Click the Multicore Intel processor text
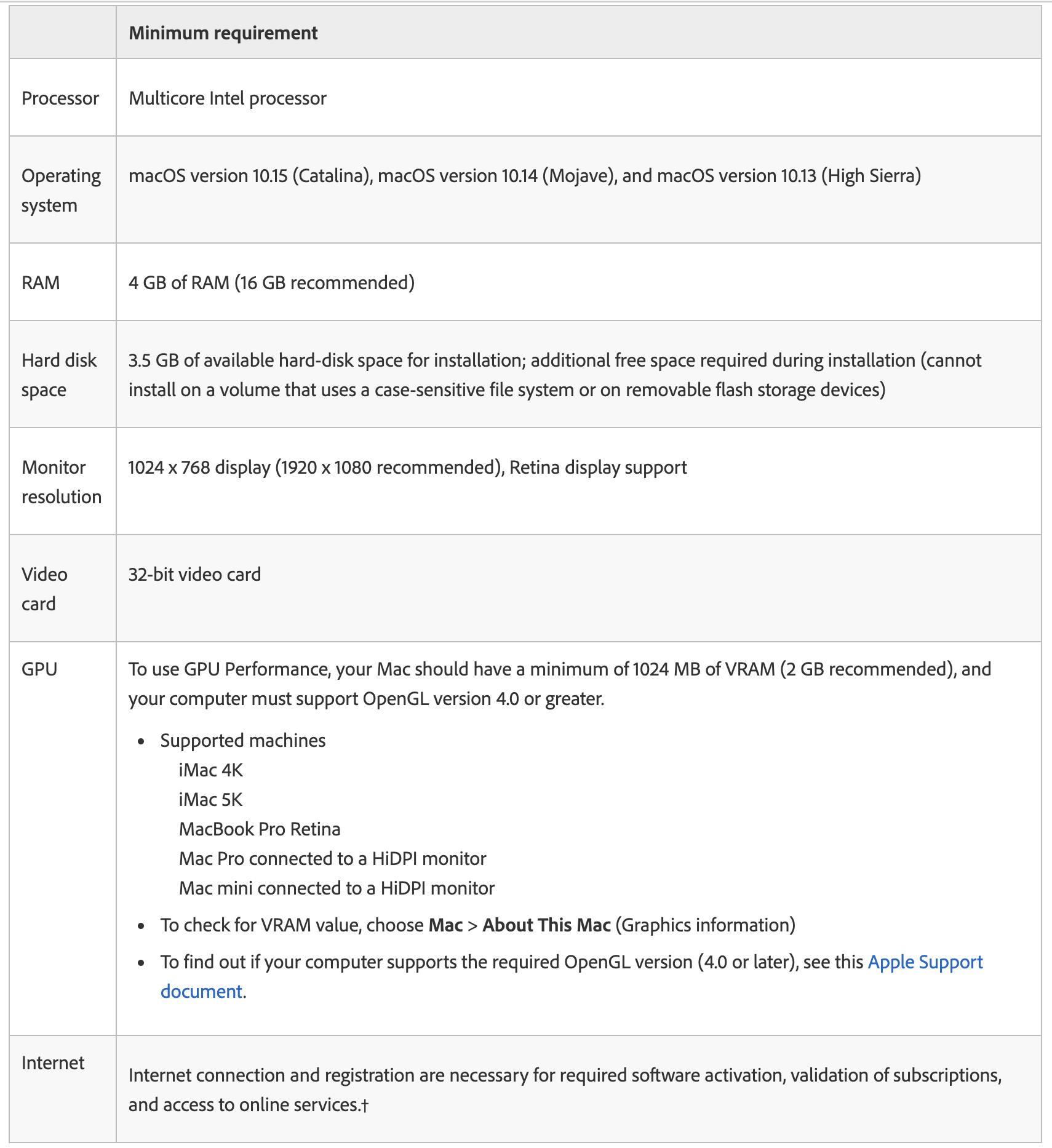This screenshot has height=1148, width=1052. (228, 98)
